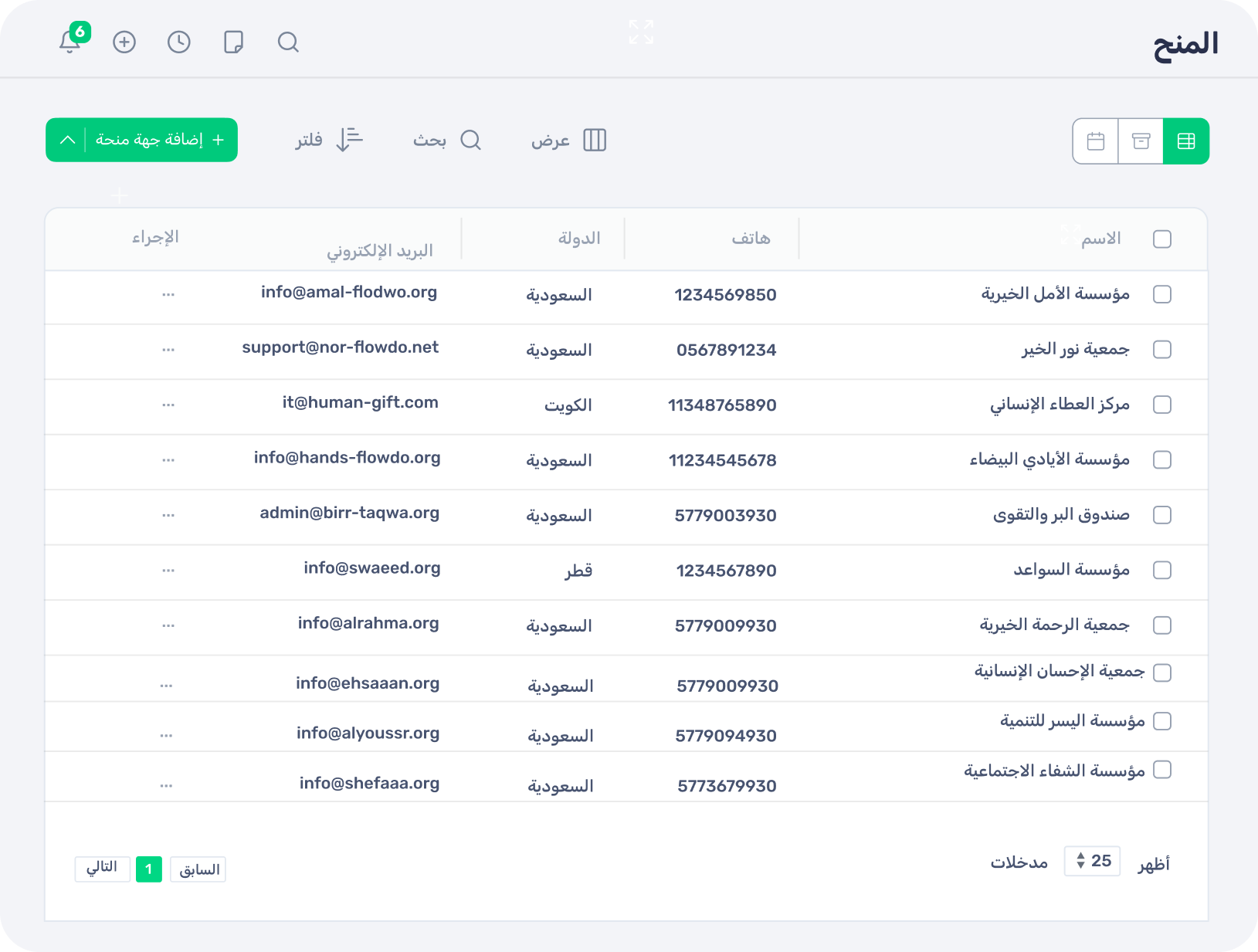The height and width of the screenshot is (952, 1258).
Task: Switch to the archive box view
Action: click(1141, 141)
